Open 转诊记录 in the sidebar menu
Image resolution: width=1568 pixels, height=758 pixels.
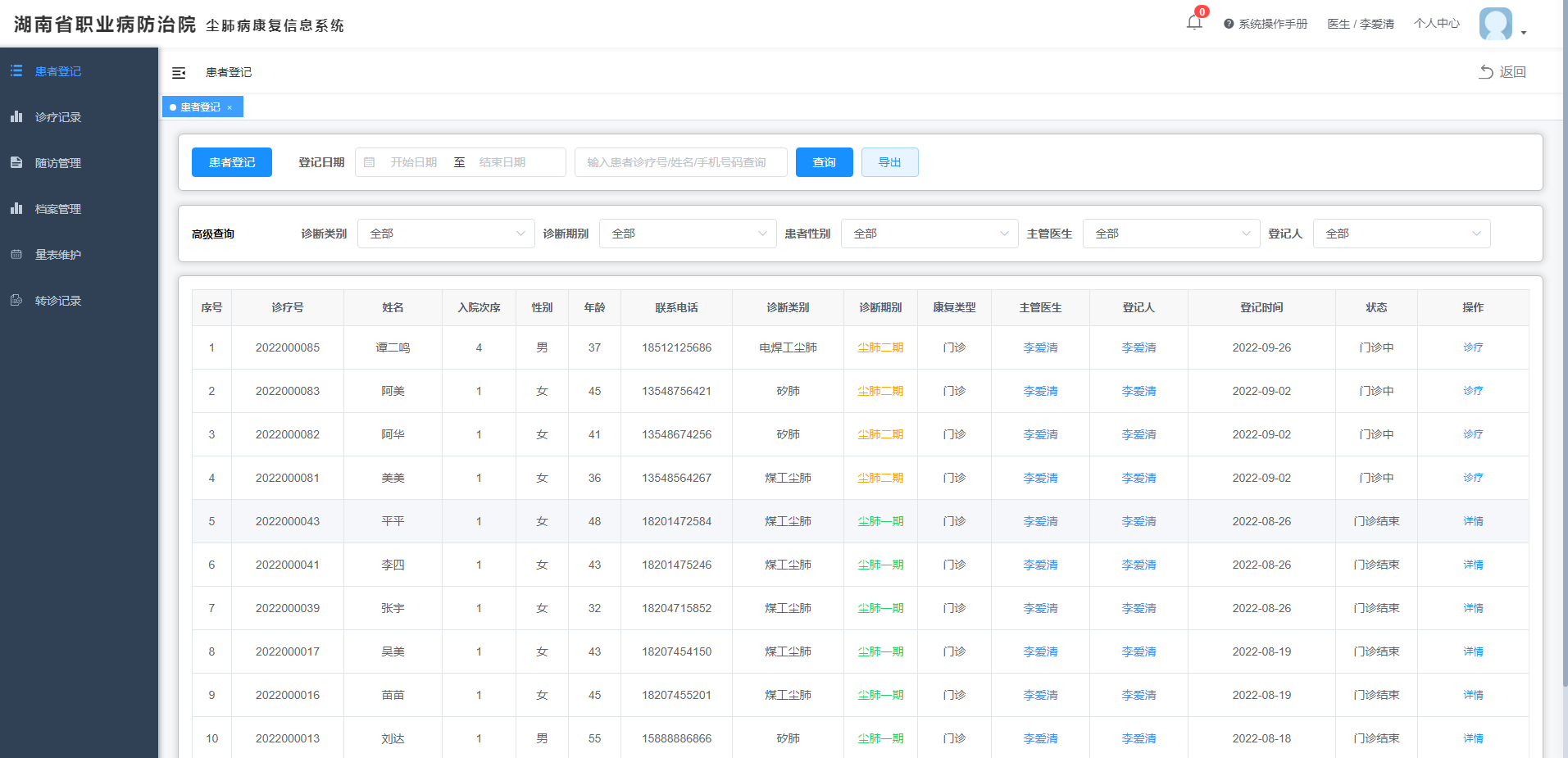point(79,301)
